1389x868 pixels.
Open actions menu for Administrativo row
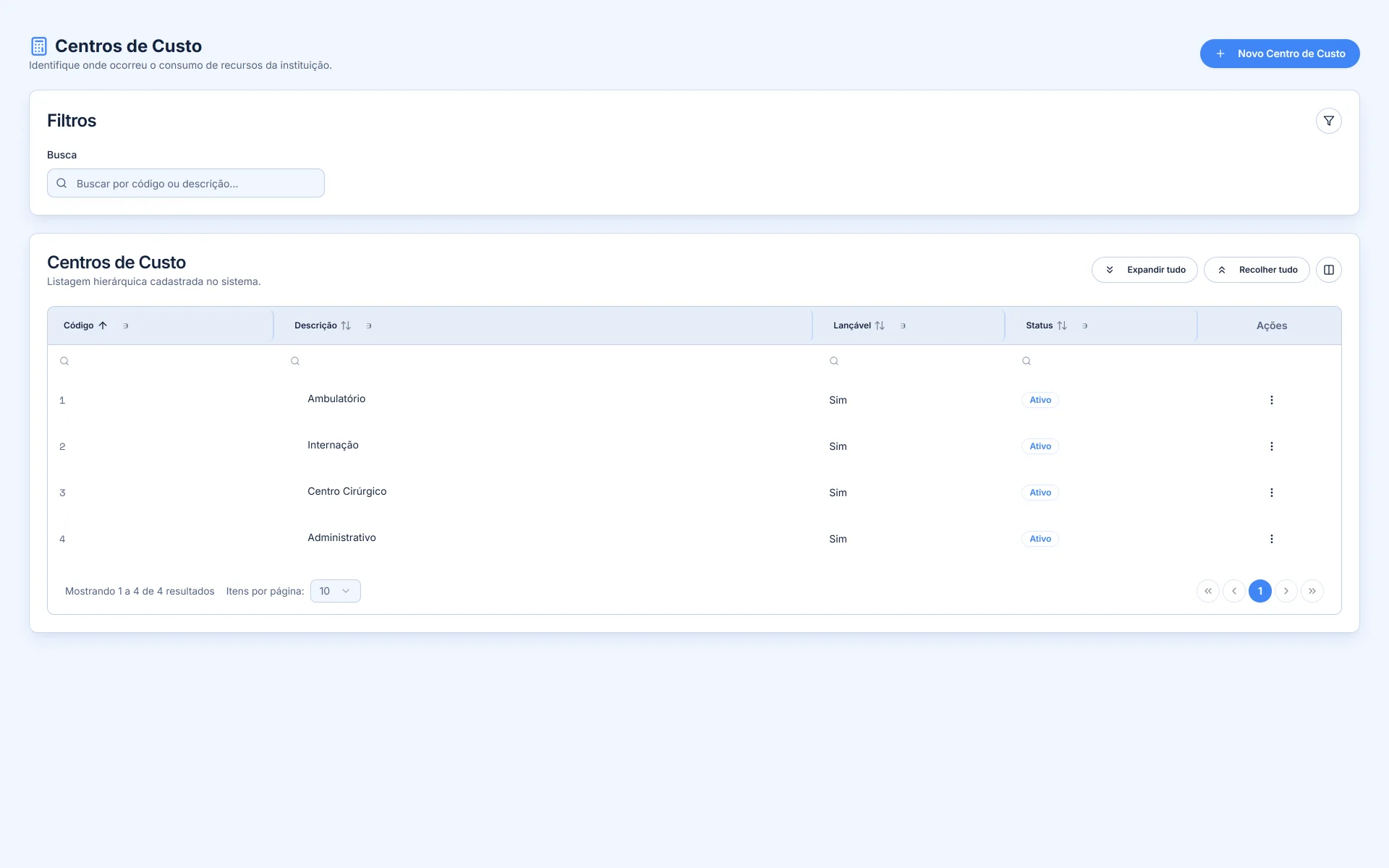(1271, 539)
